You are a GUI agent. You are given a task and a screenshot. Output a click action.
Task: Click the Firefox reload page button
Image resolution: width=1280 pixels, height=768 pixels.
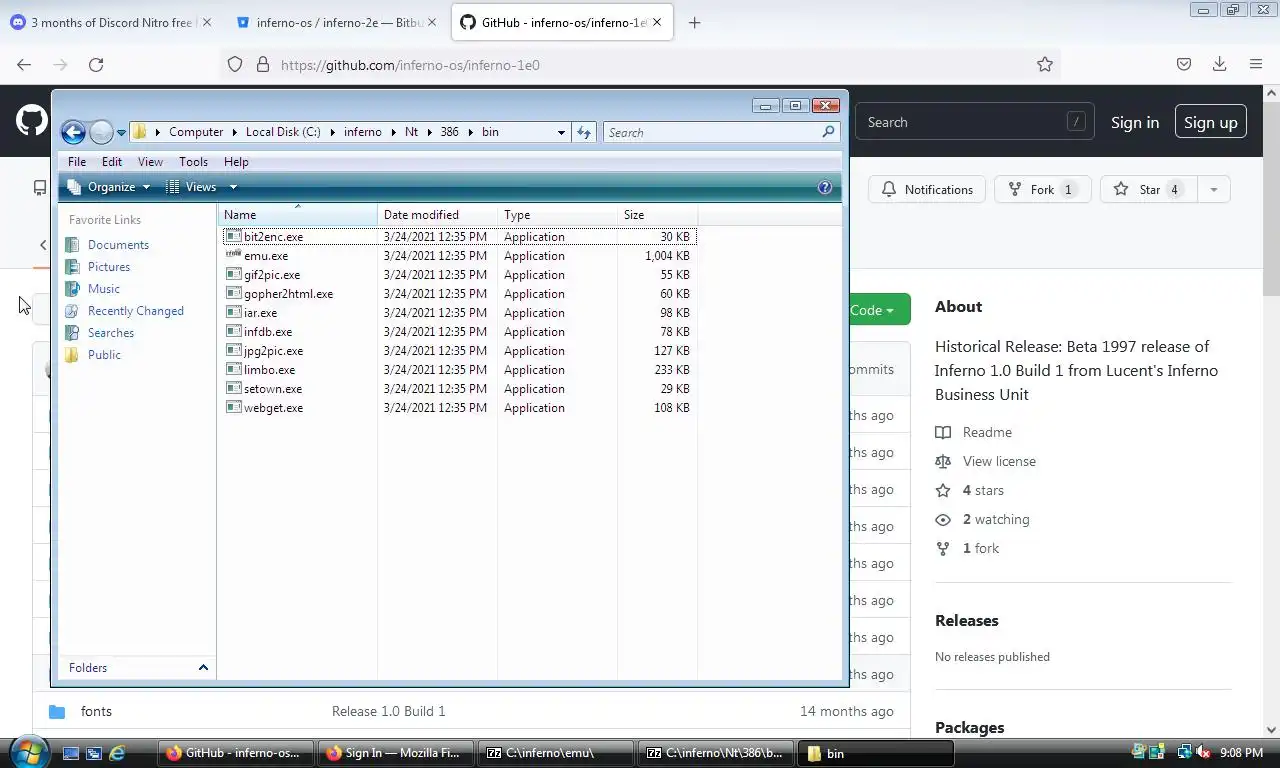[x=96, y=65]
